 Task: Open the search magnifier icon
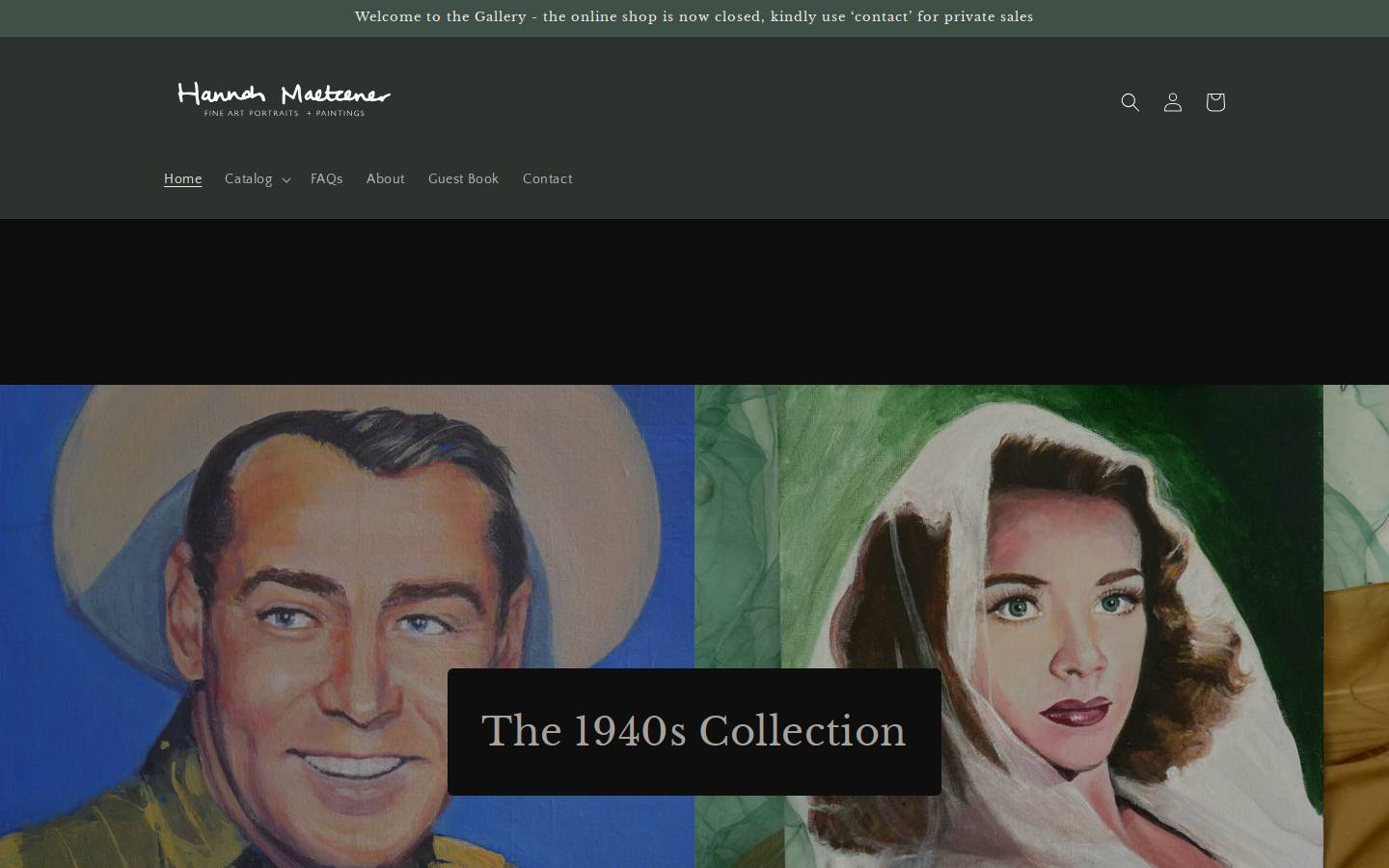coord(1130,102)
